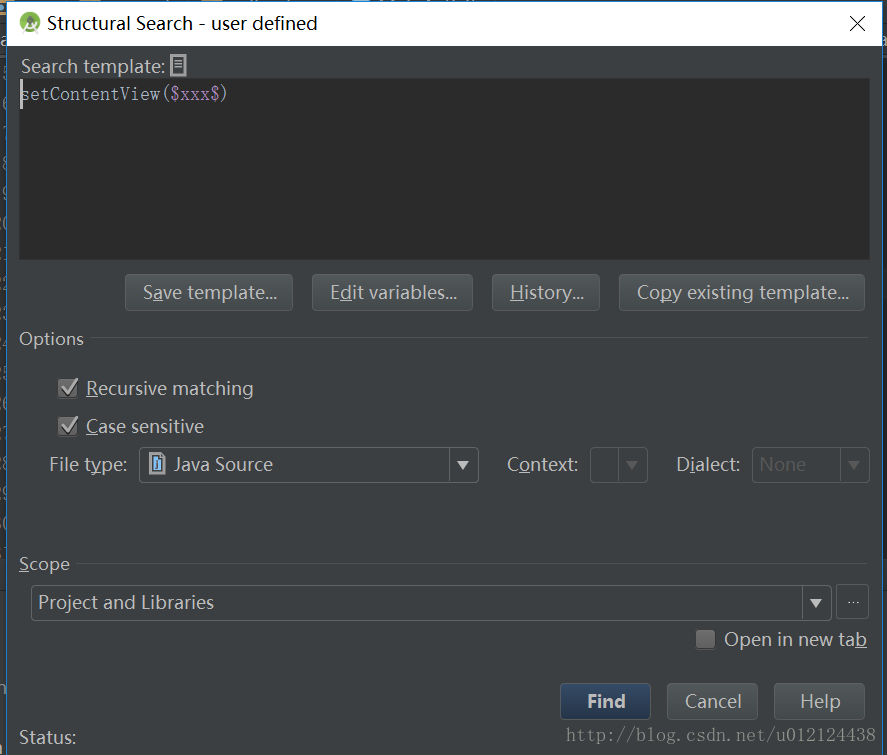Open the File type dropdown arrow
The height and width of the screenshot is (755, 887).
point(463,465)
